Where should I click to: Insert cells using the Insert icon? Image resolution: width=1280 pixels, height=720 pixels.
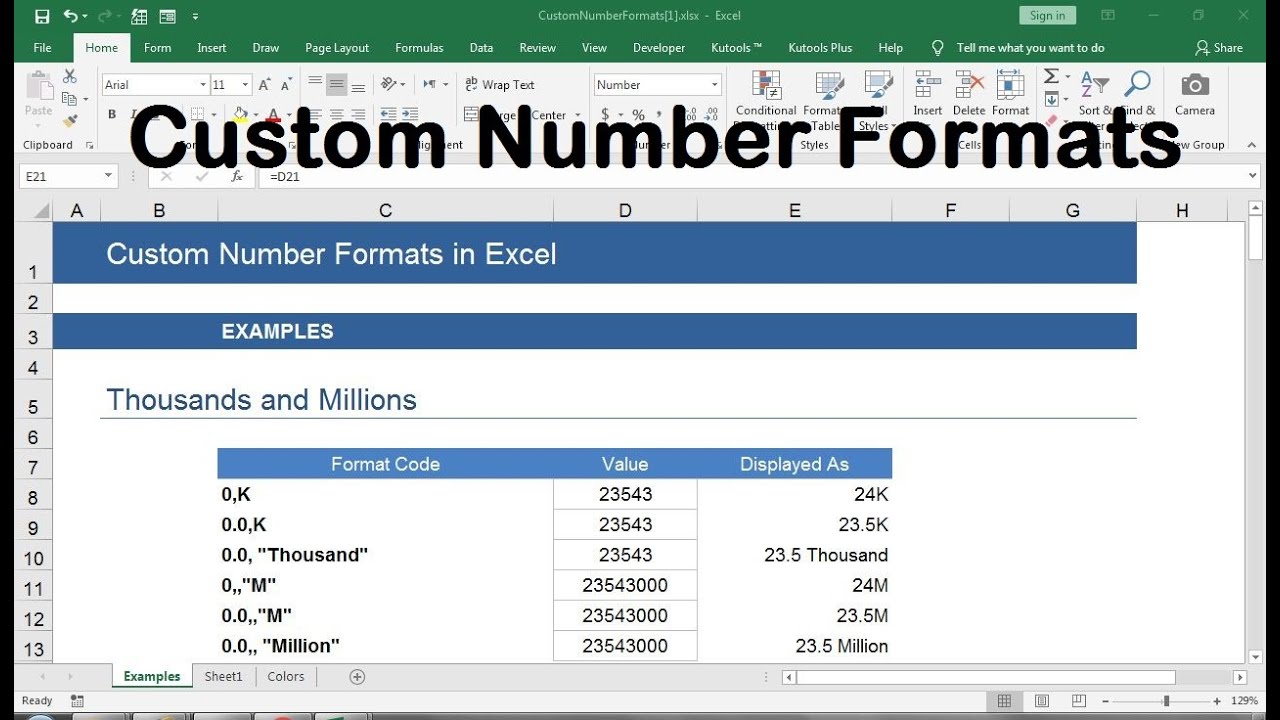click(x=927, y=94)
